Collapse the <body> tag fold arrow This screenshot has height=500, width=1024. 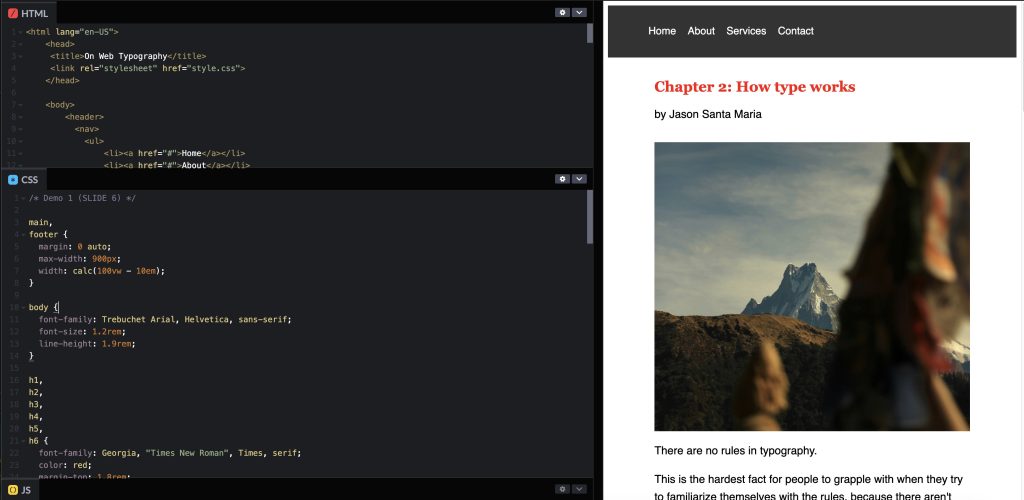tap(22, 104)
